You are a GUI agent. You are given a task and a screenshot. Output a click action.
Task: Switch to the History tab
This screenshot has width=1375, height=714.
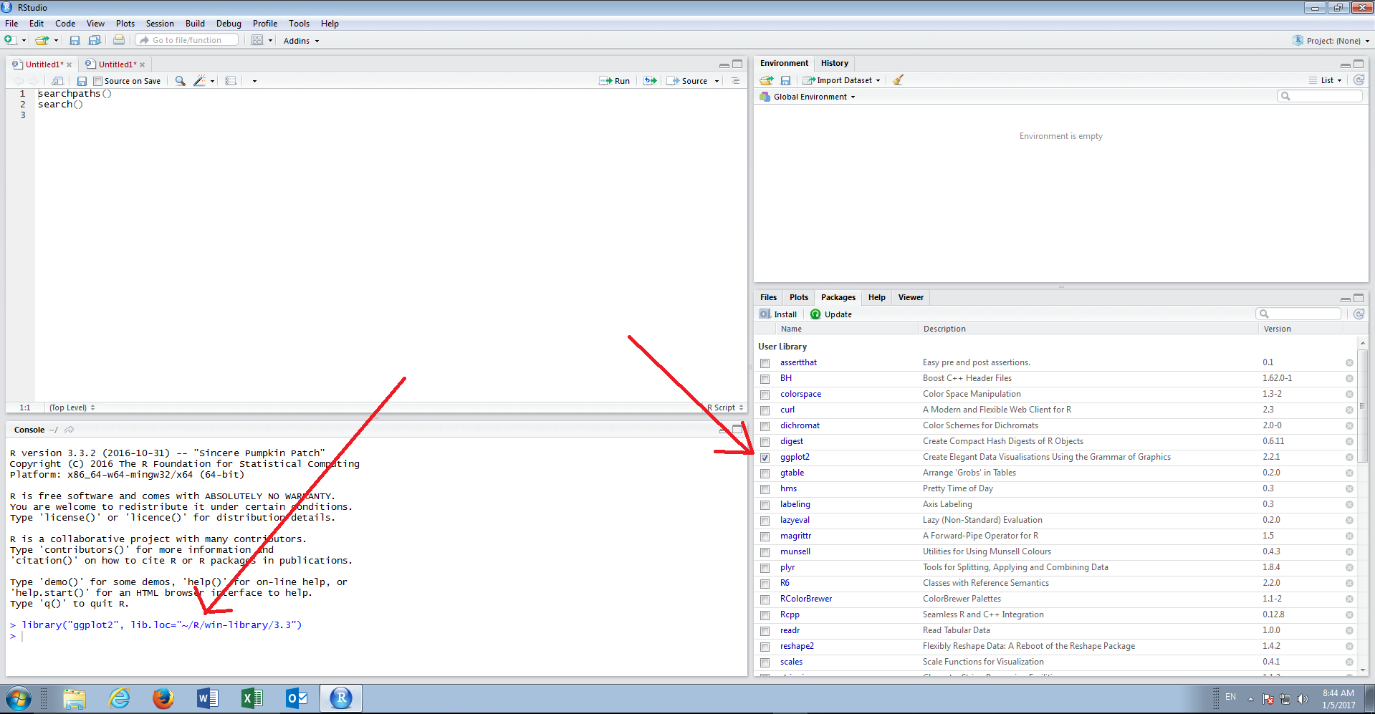(x=834, y=63)
